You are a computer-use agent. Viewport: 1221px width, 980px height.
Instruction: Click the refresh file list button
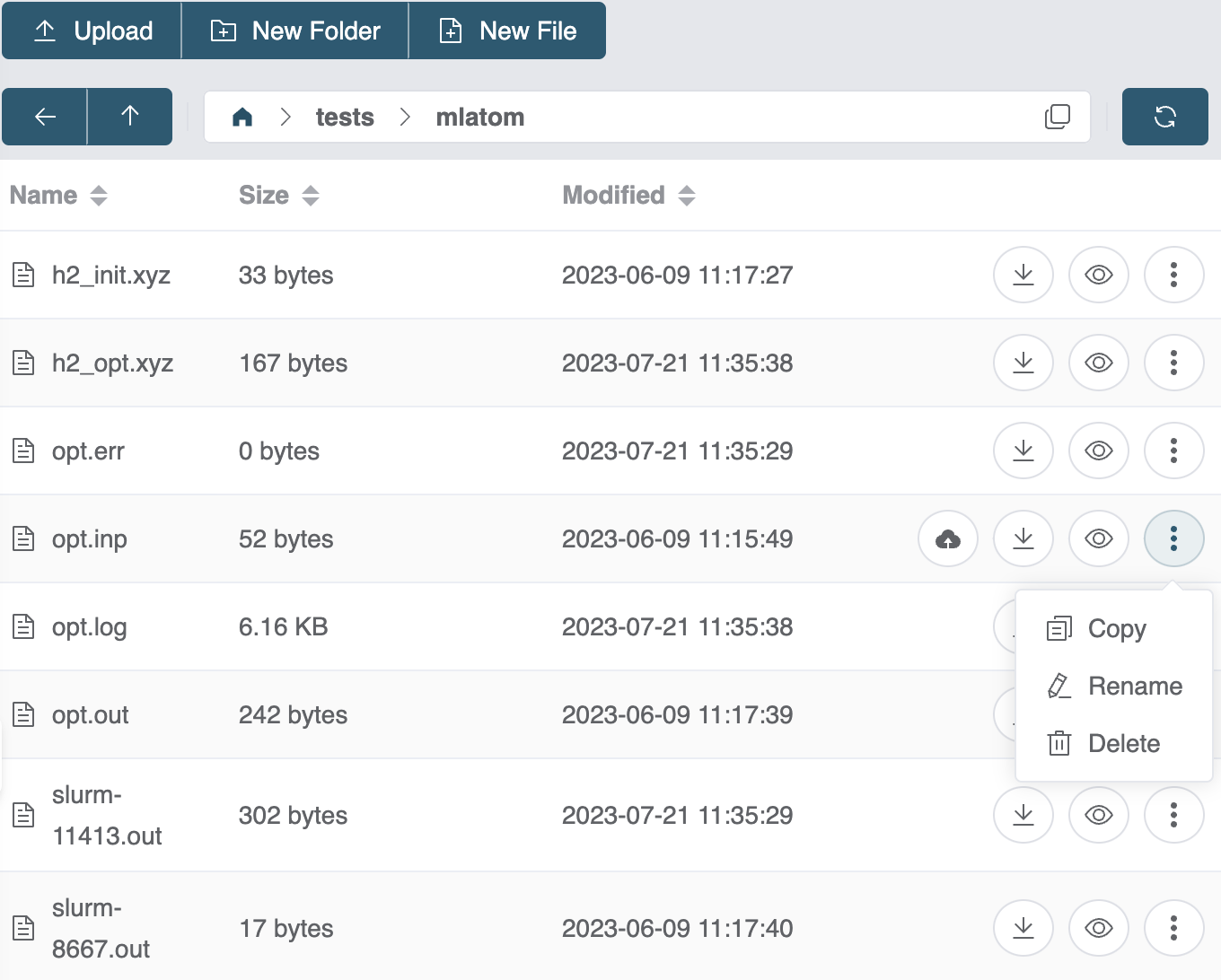pos(1164,117)
